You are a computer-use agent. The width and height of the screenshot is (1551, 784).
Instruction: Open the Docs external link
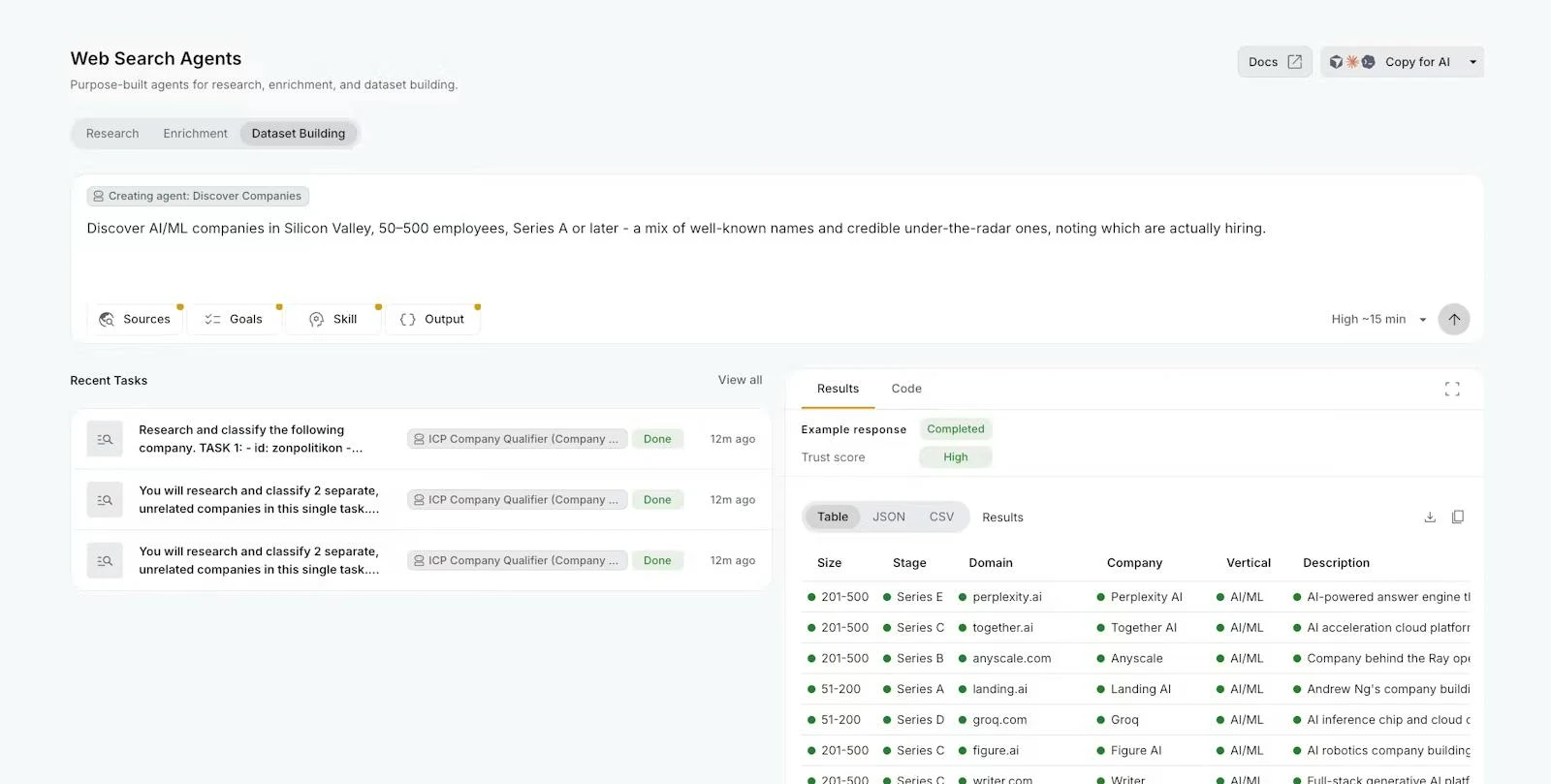point(1275,62)
